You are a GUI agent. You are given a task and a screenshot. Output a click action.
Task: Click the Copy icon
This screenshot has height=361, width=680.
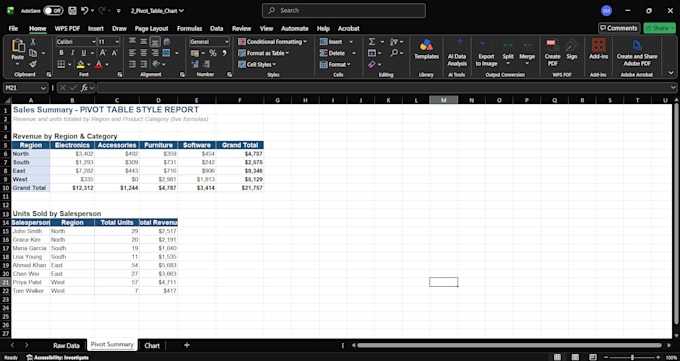(x=33, y=53)
